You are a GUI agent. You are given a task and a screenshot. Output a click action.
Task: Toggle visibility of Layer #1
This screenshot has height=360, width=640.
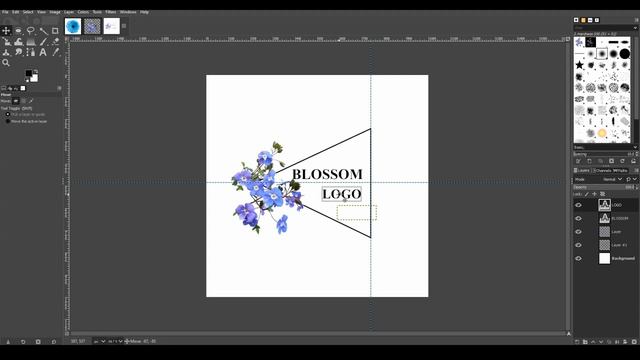[578, 245]
